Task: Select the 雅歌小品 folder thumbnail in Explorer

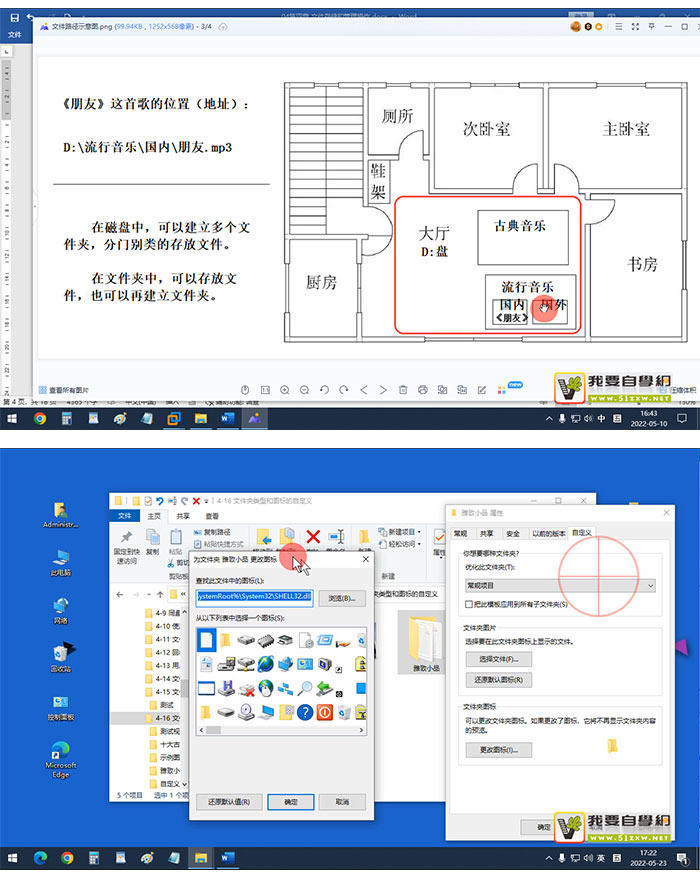Action: pos(425,643)
